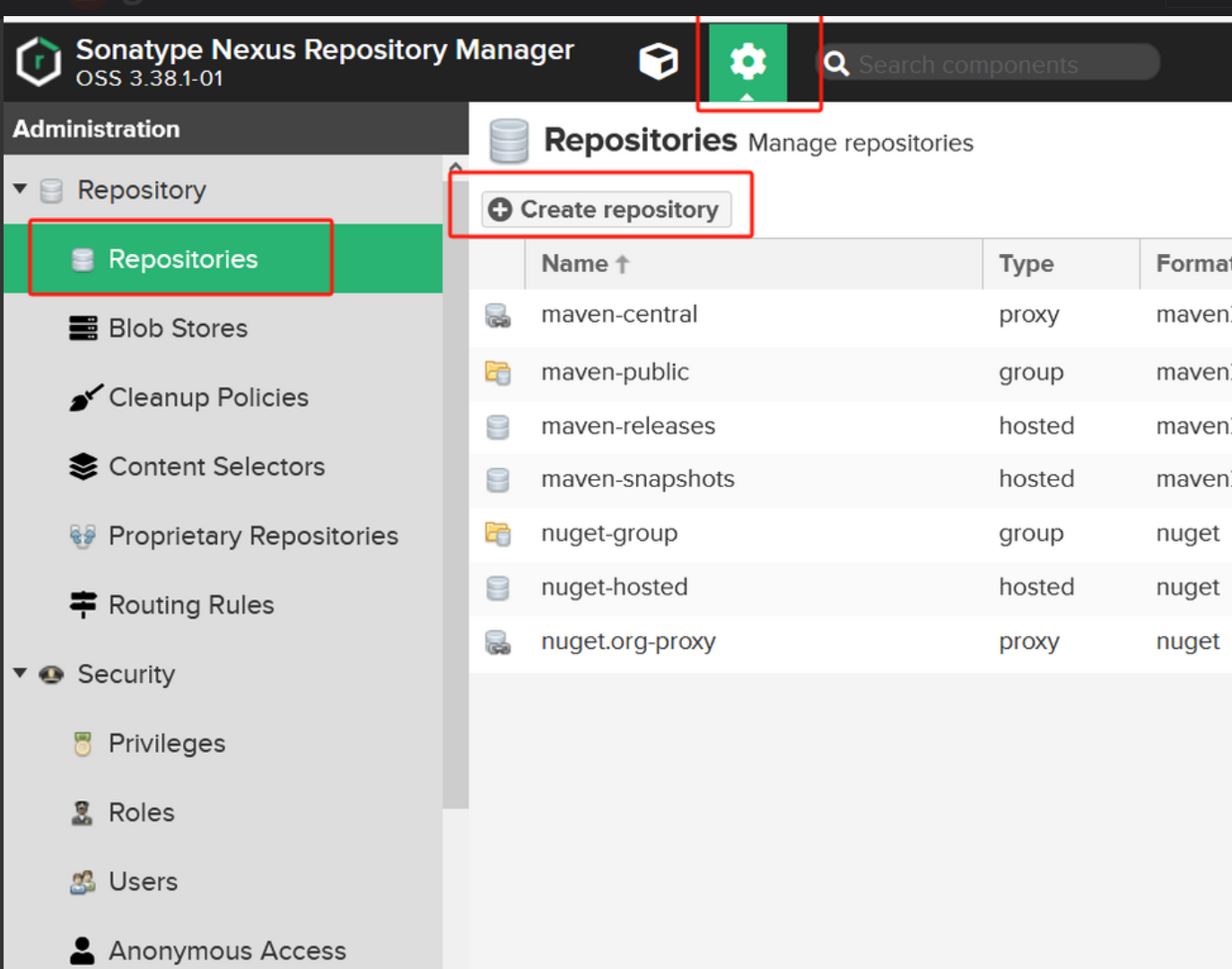Open Users under Security
This screenshot has height=969, width=1232.
pyautogui.click(x=143, y=881)
